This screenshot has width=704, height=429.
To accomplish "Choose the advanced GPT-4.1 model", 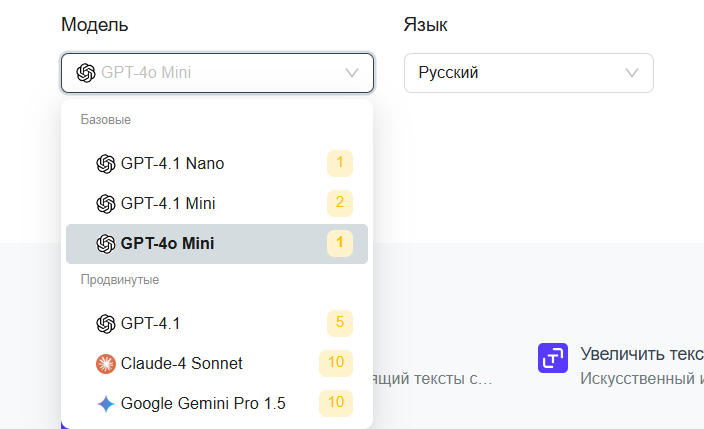I will (x=217, y=323).
